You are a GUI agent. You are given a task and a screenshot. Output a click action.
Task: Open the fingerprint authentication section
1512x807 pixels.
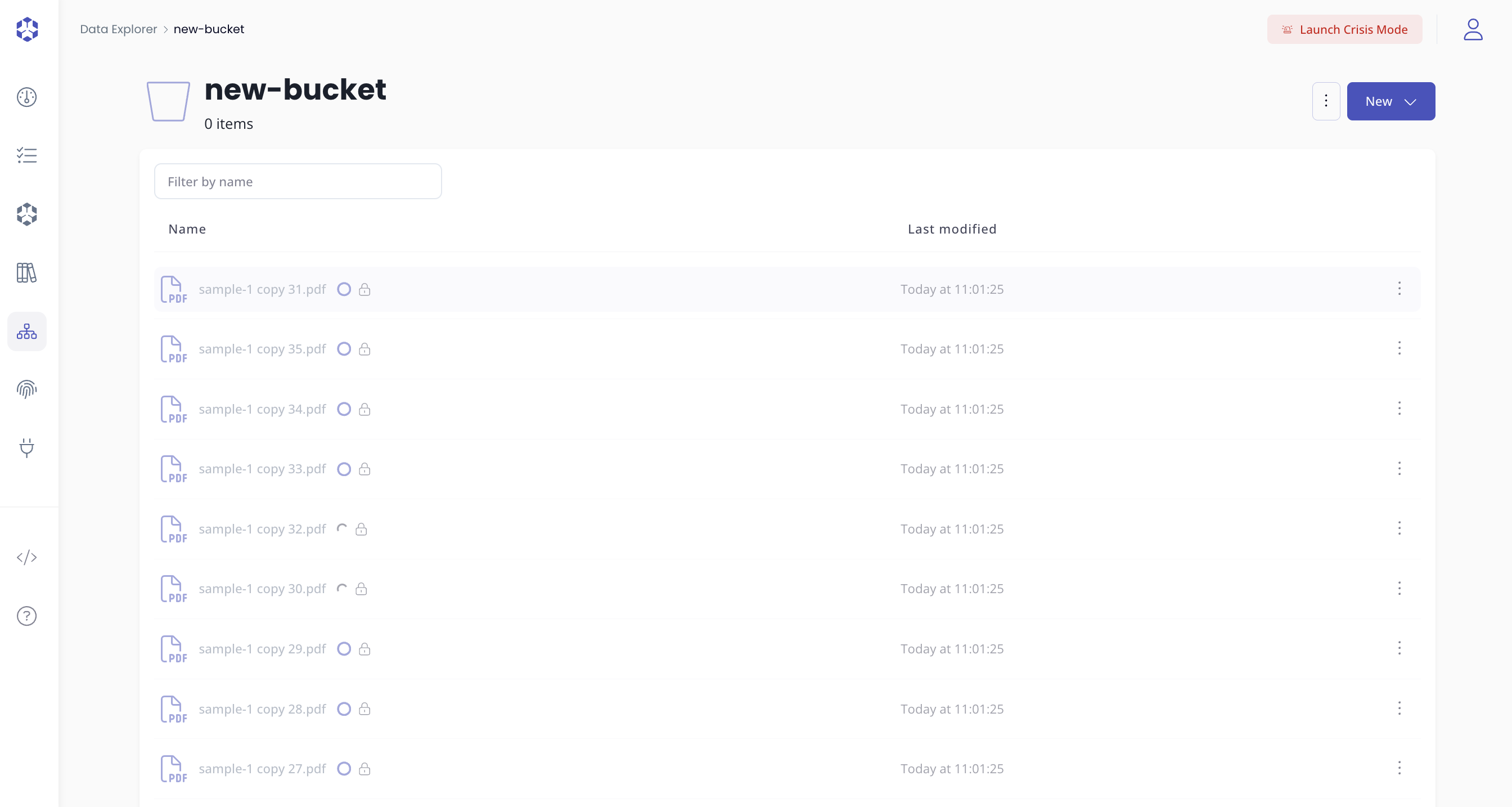point(26,389)
